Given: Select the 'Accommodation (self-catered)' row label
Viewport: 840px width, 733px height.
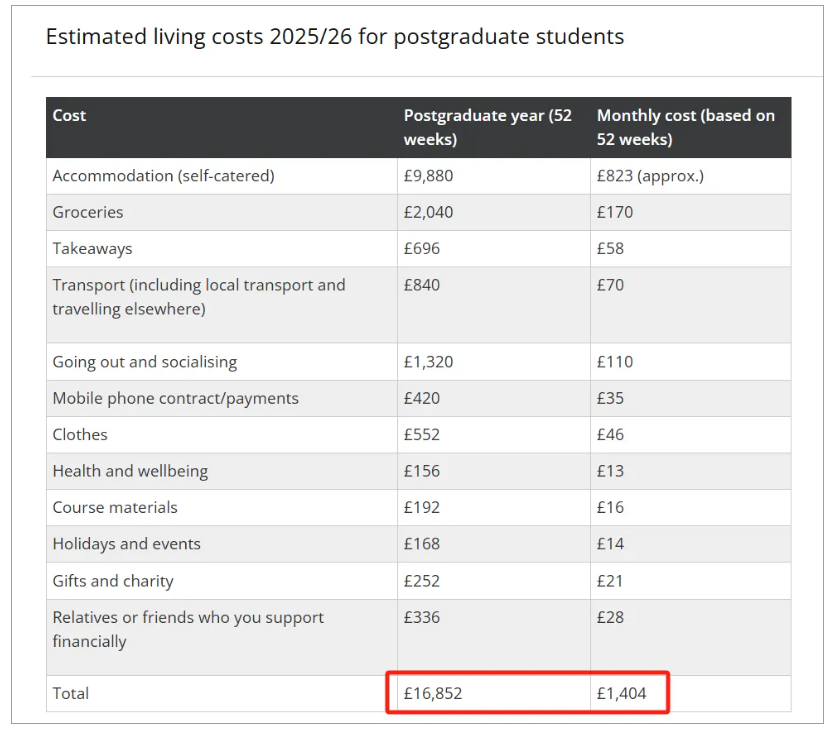Looking at the screenshot, I should pyautogui.click(x=163, y=176).
